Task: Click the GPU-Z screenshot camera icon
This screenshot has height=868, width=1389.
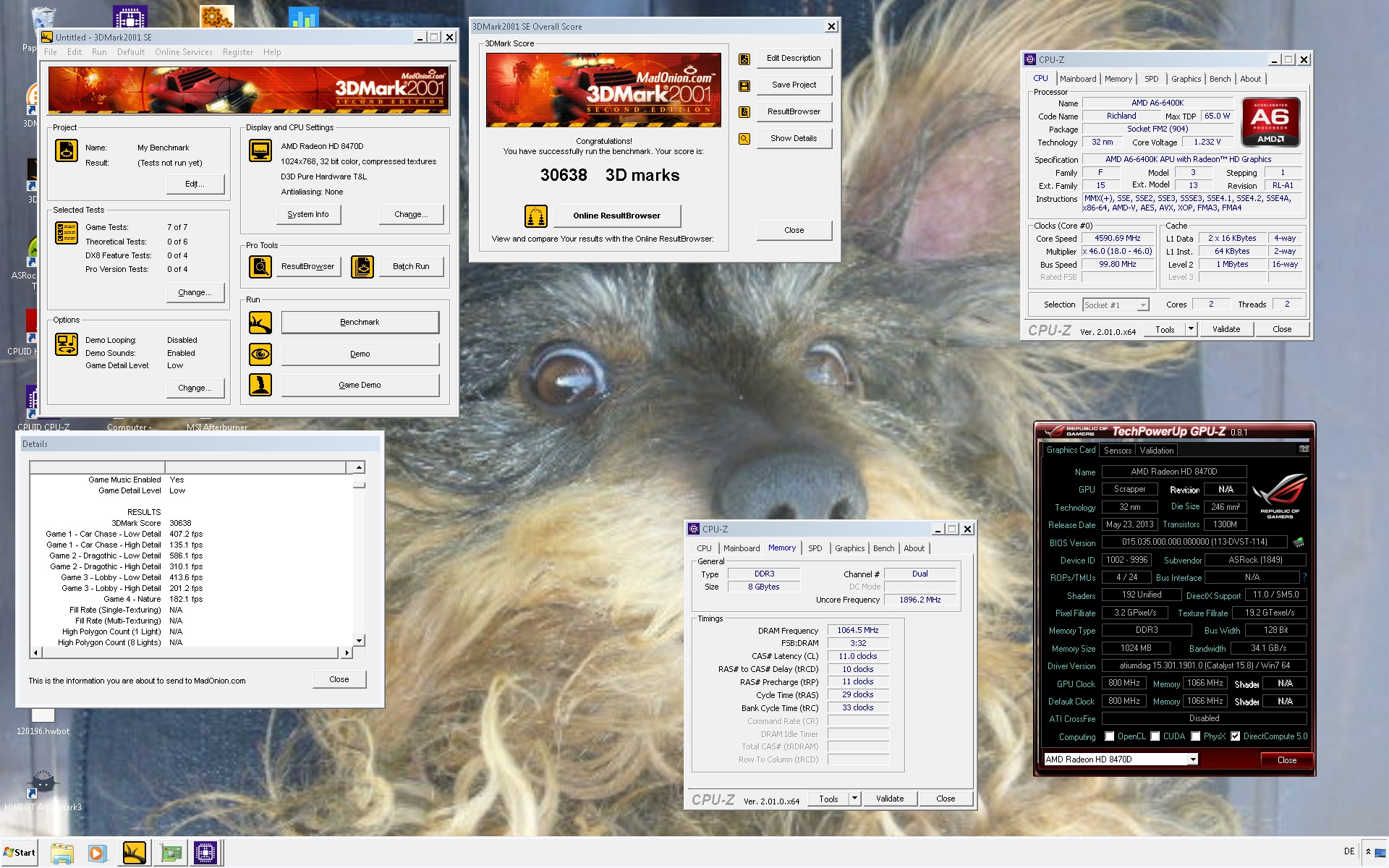Action: coord(1304,449)
